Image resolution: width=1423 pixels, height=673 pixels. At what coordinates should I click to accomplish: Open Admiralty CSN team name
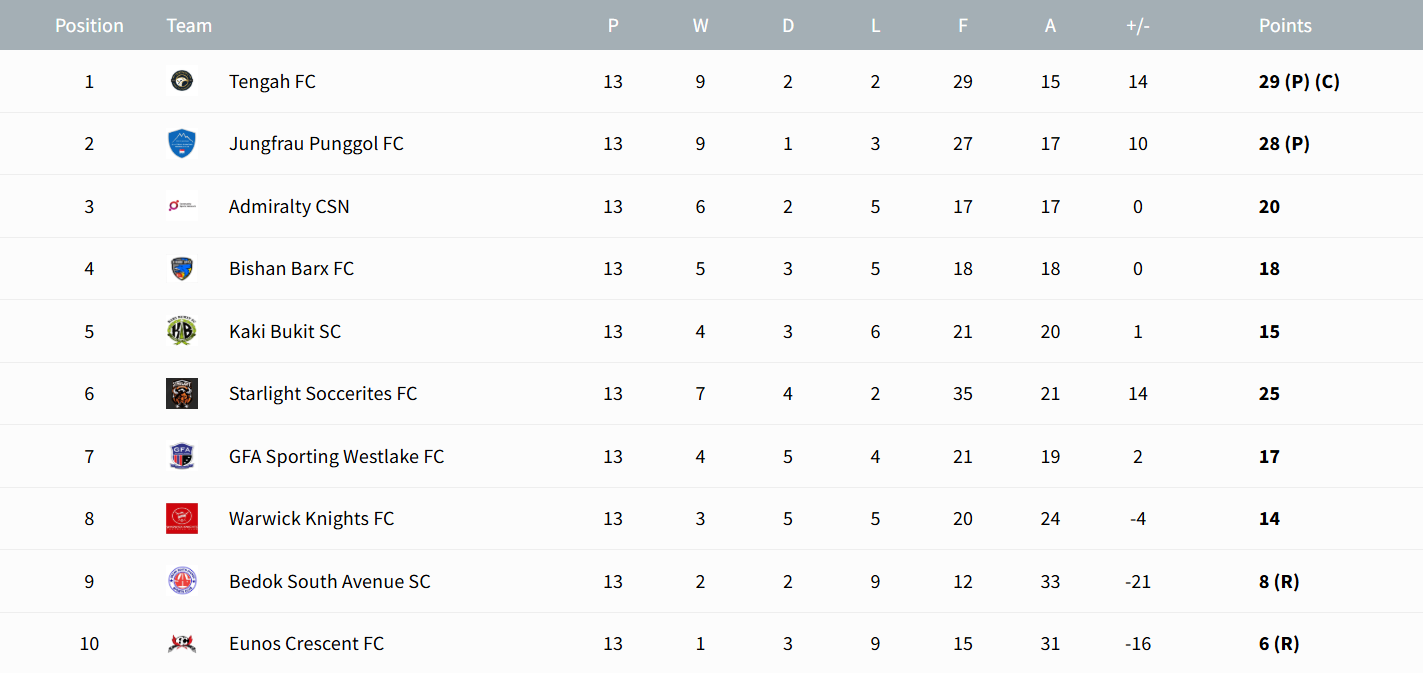pos(289,206)
